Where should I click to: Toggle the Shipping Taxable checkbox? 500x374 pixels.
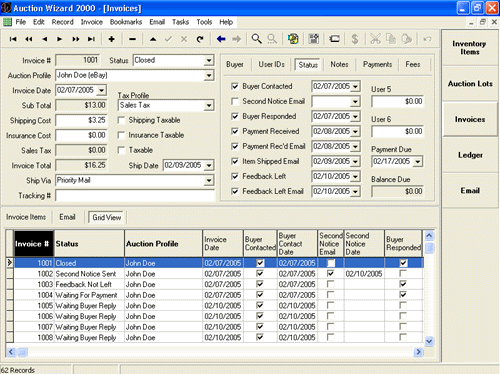[122, 120]
